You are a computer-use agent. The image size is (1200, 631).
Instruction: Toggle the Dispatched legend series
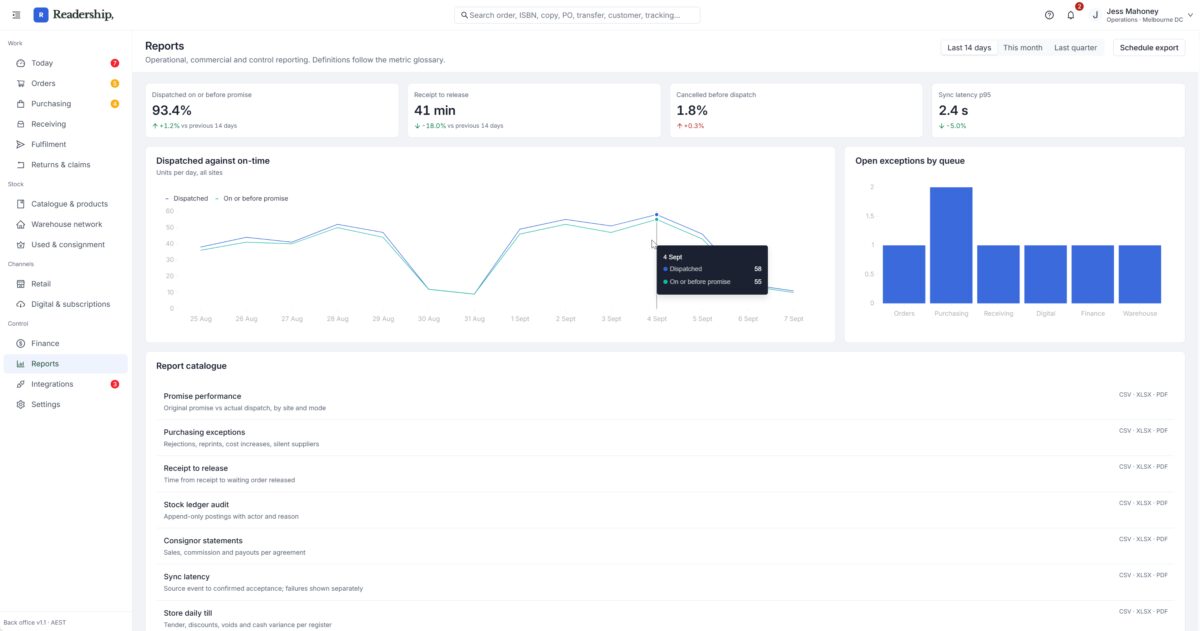(x=186, y=198)
